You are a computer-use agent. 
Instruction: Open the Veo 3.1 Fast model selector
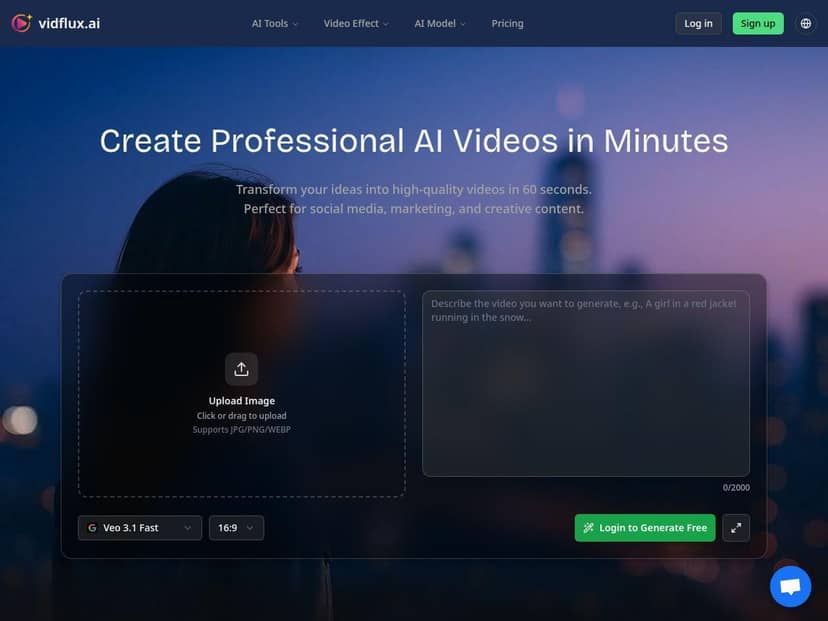[x=140, y=528]
